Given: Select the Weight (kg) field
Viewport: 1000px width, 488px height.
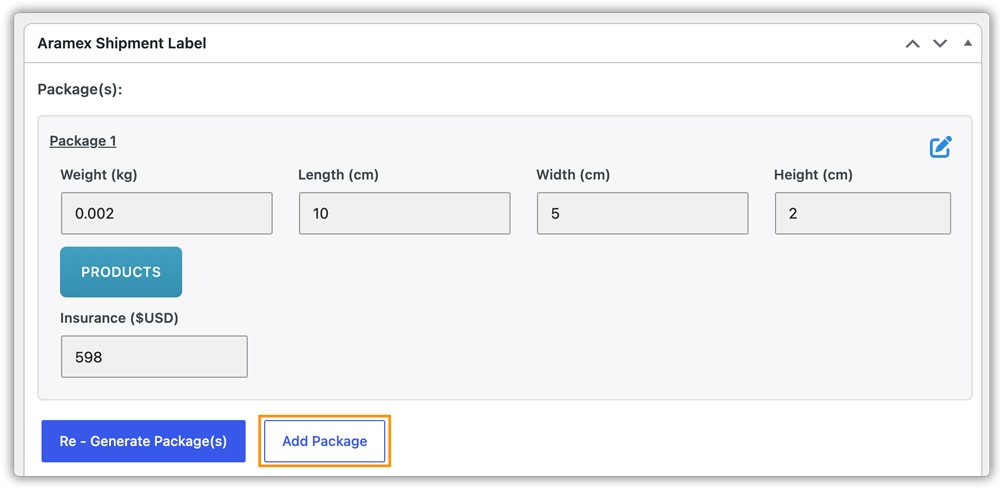Looking at the screenshot, I should (x=166, y=214).
